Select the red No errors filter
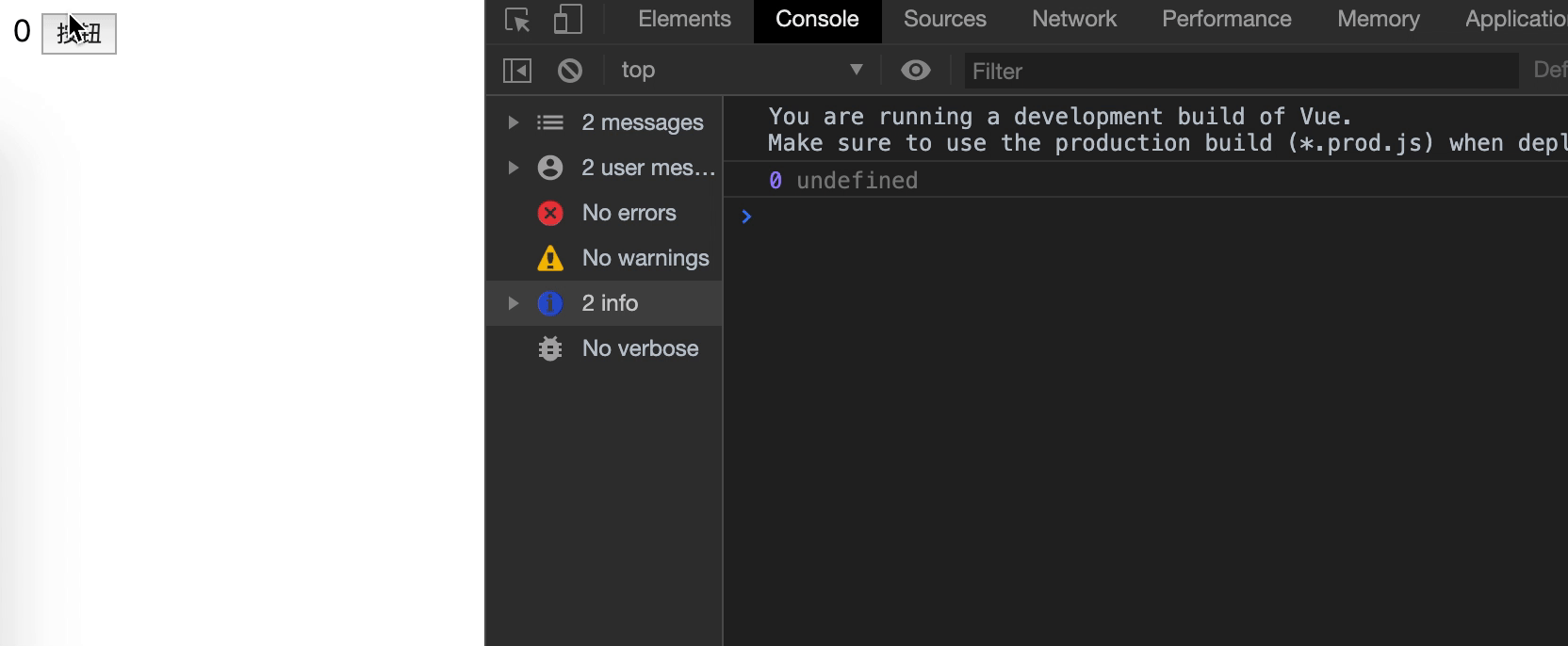This screenshot has width=1568, height=646. [x=628, y=213]
